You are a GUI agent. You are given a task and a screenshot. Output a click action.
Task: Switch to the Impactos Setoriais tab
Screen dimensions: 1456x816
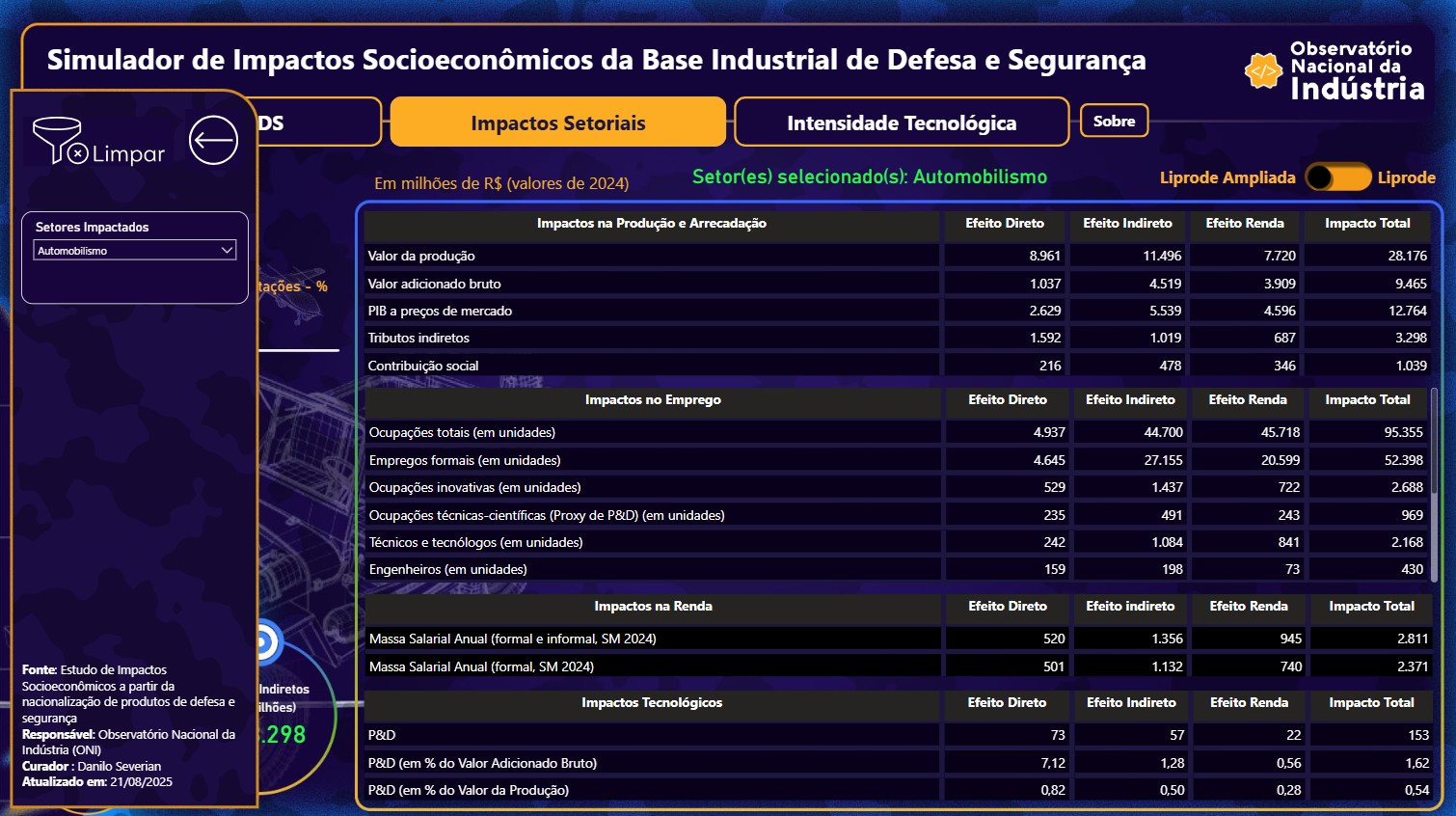pos(557,122)
